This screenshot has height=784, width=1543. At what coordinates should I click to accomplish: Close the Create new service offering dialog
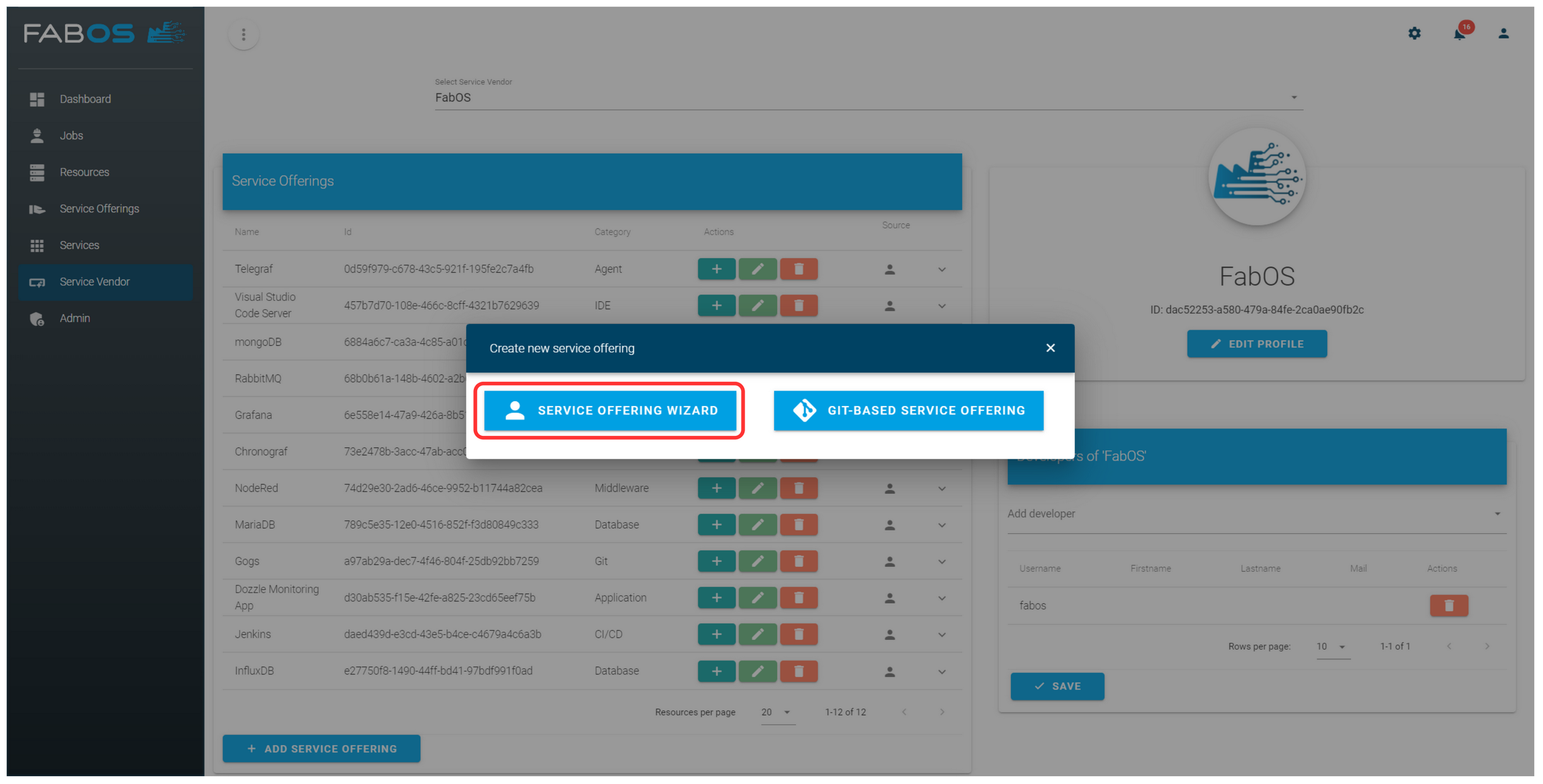[1050, 348]
